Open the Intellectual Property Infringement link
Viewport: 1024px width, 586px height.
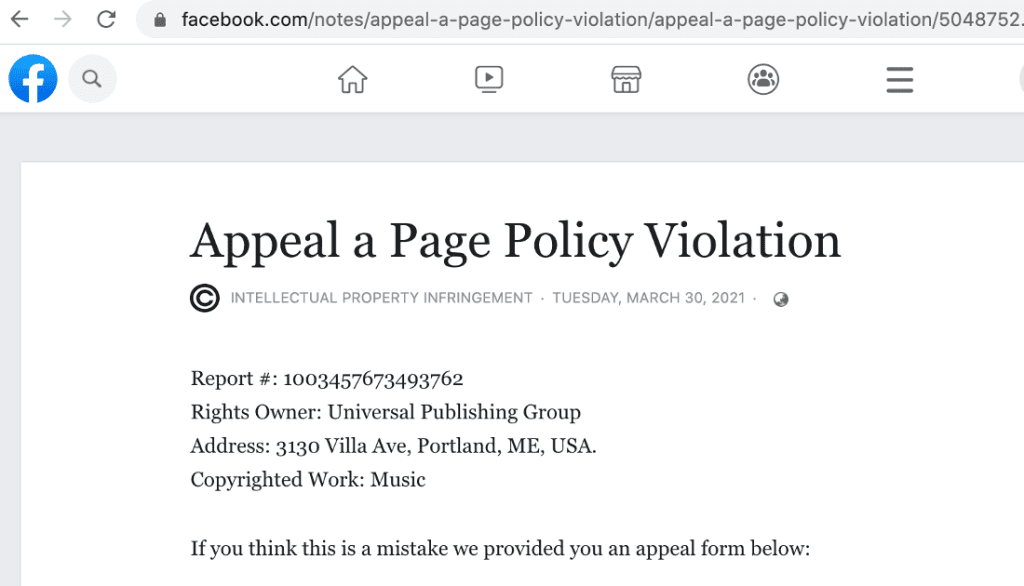[381, 297]
